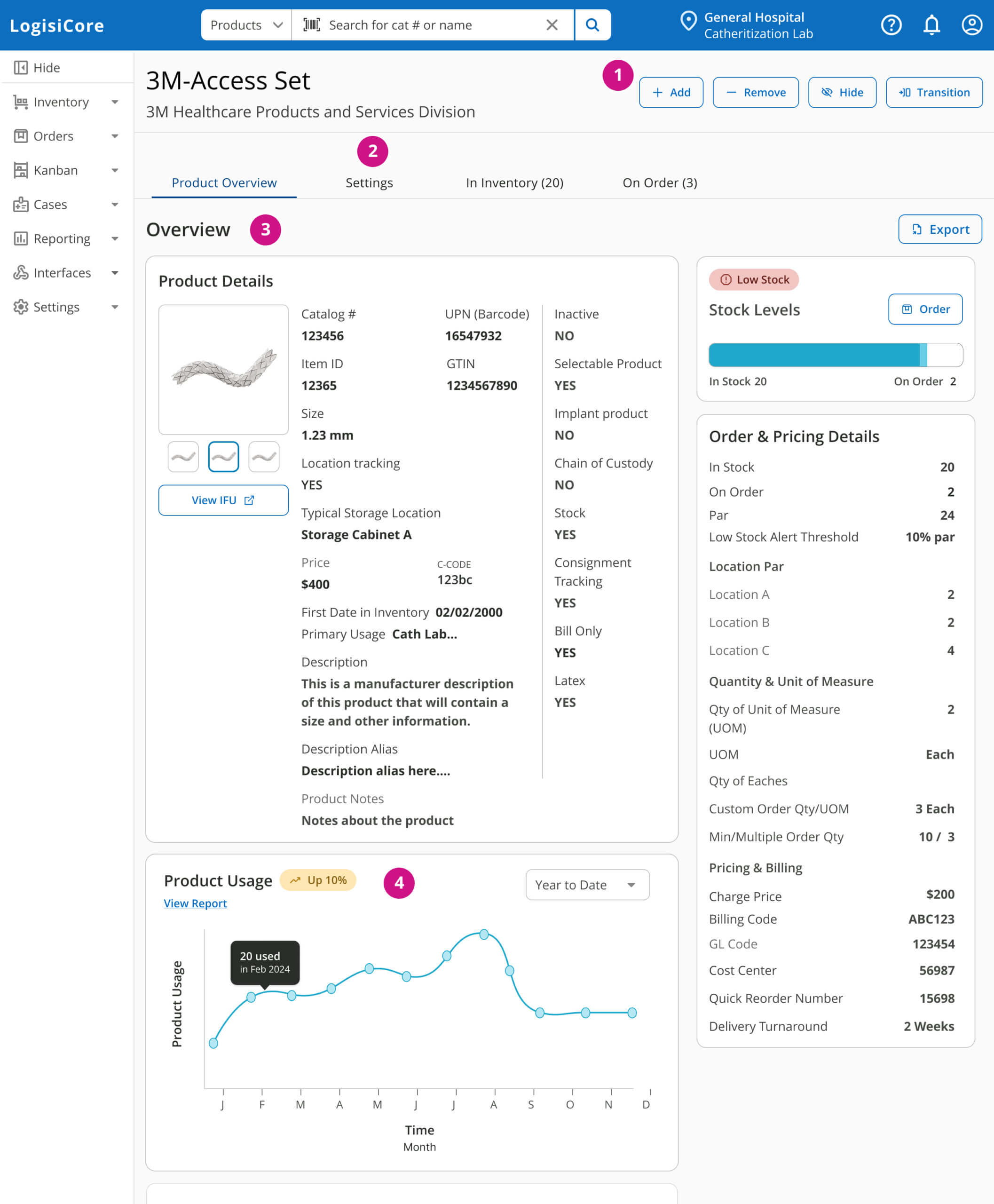Open the Year to Date range dropdown
The image size is (994, 1204).
coord(587,884)
